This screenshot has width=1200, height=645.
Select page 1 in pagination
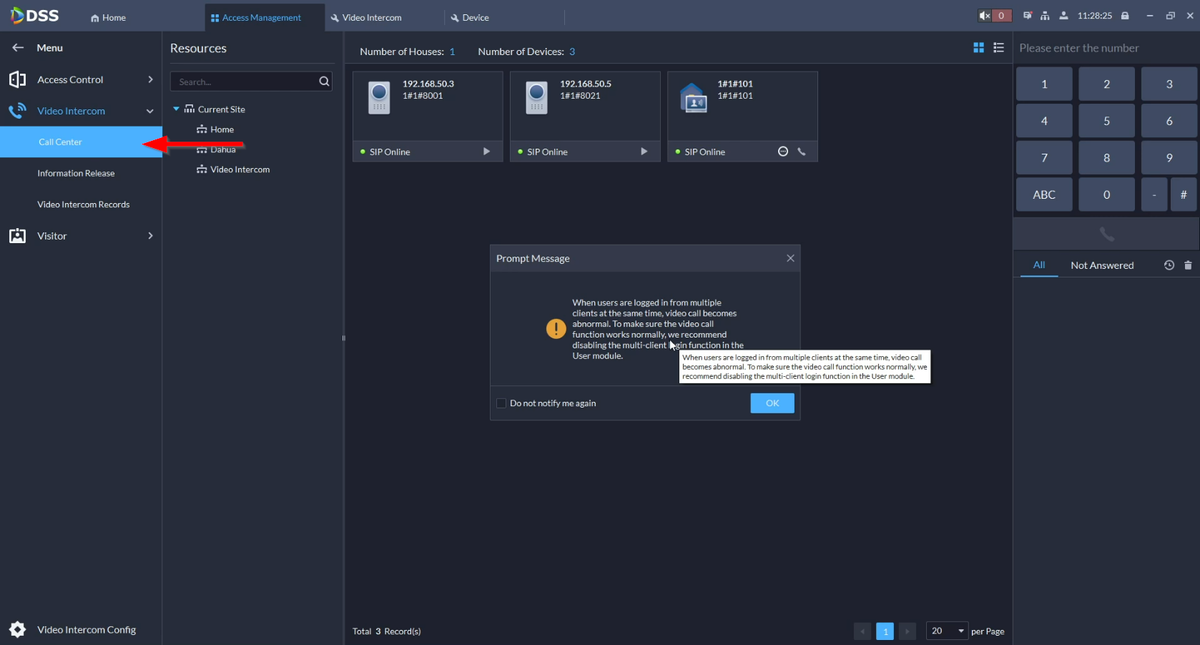pos(885,631)
